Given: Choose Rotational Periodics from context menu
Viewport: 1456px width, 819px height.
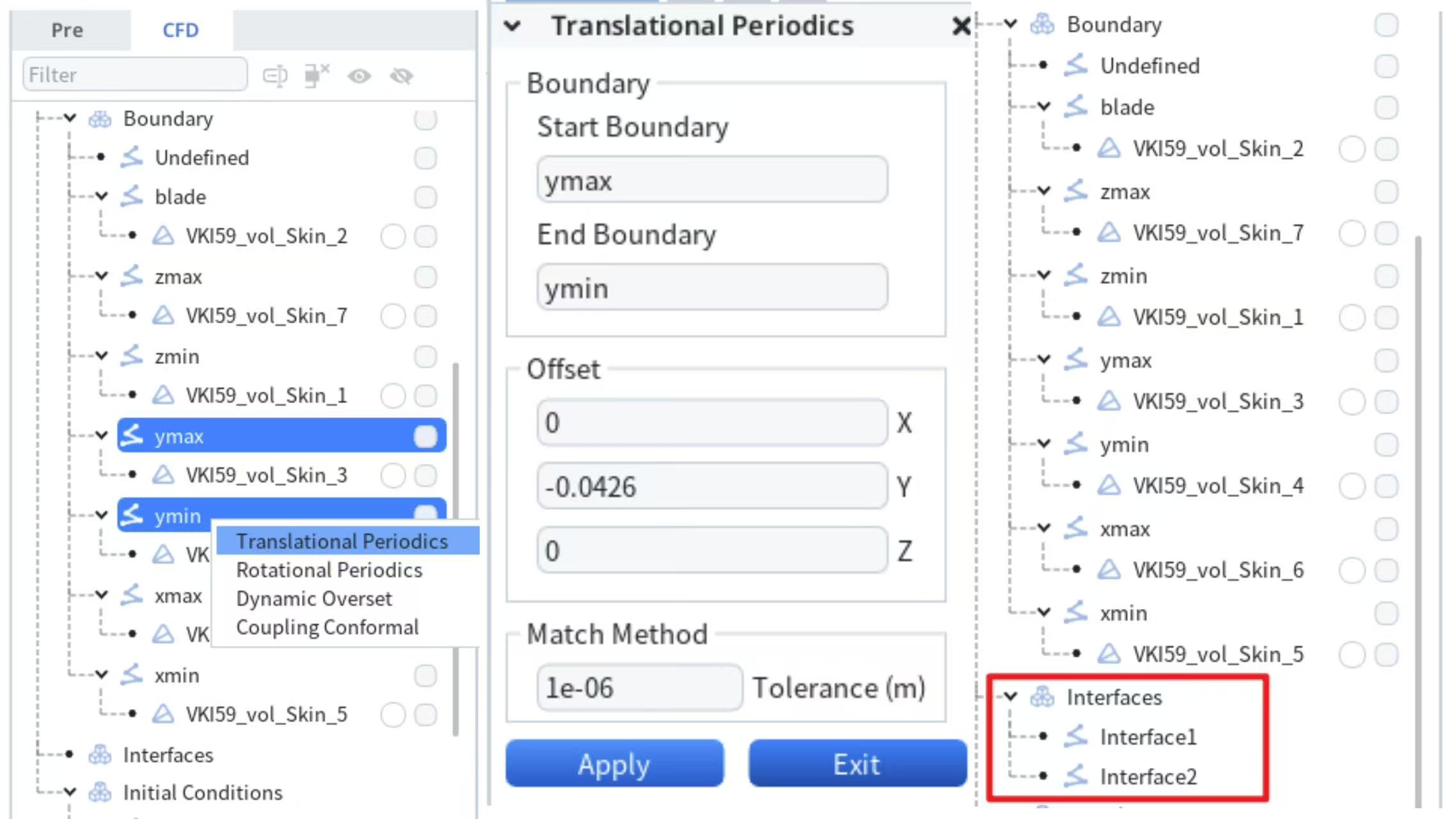Looking at the screenshot, I should pyautogui.click(x=329, y=570).
